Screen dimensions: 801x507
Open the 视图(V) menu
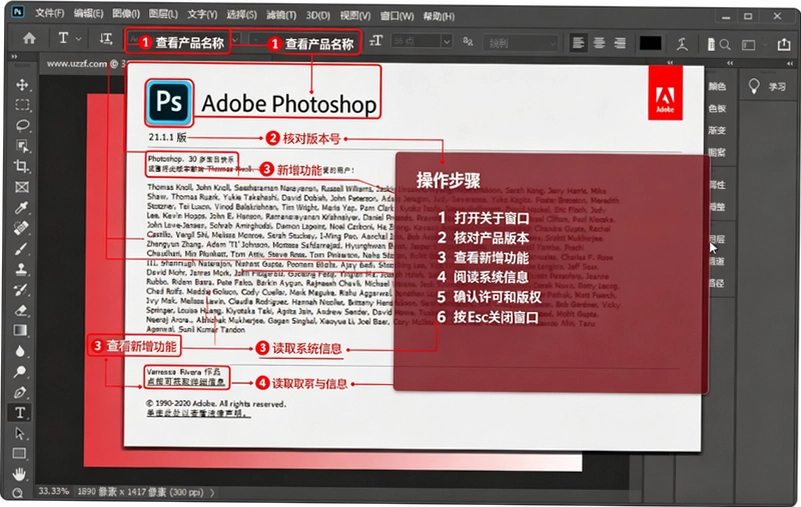coord(355,16)
